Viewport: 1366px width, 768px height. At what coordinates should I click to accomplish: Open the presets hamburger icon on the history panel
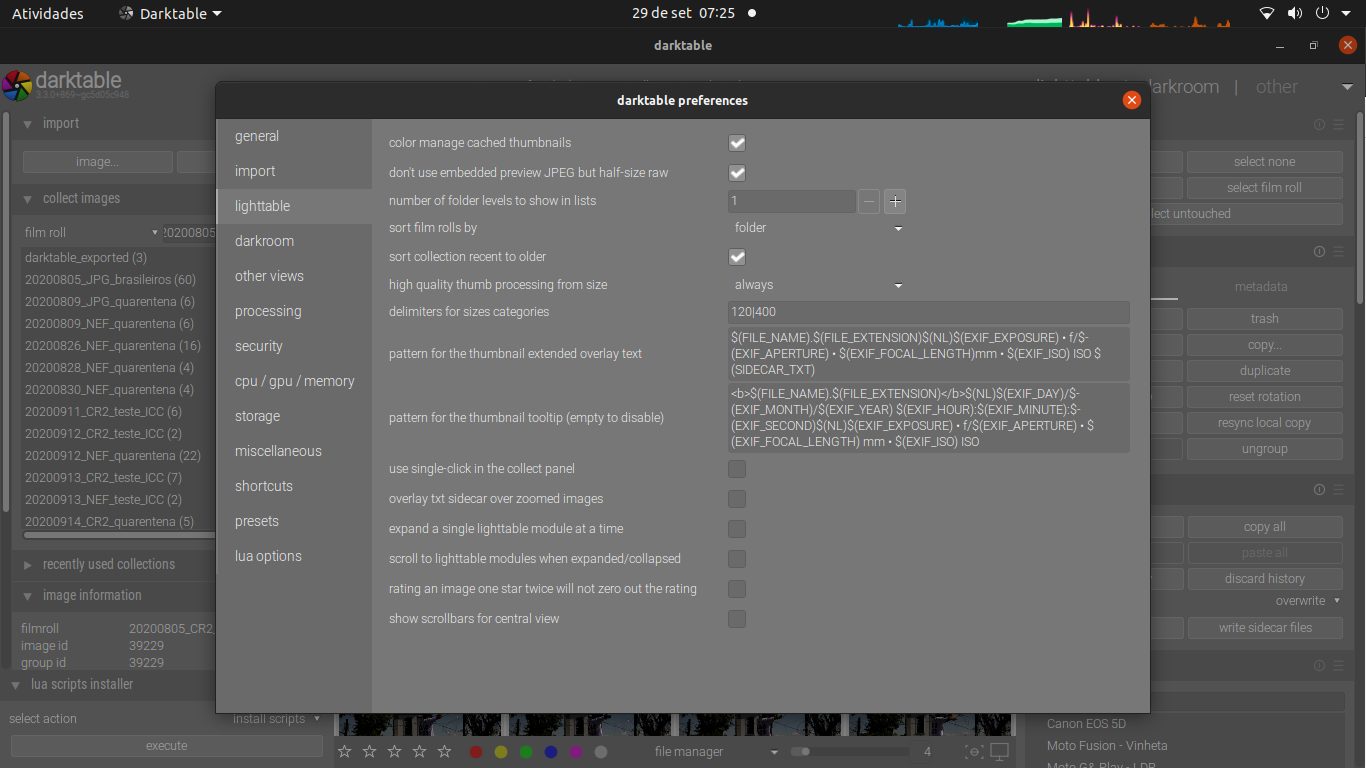[1339, 490]
